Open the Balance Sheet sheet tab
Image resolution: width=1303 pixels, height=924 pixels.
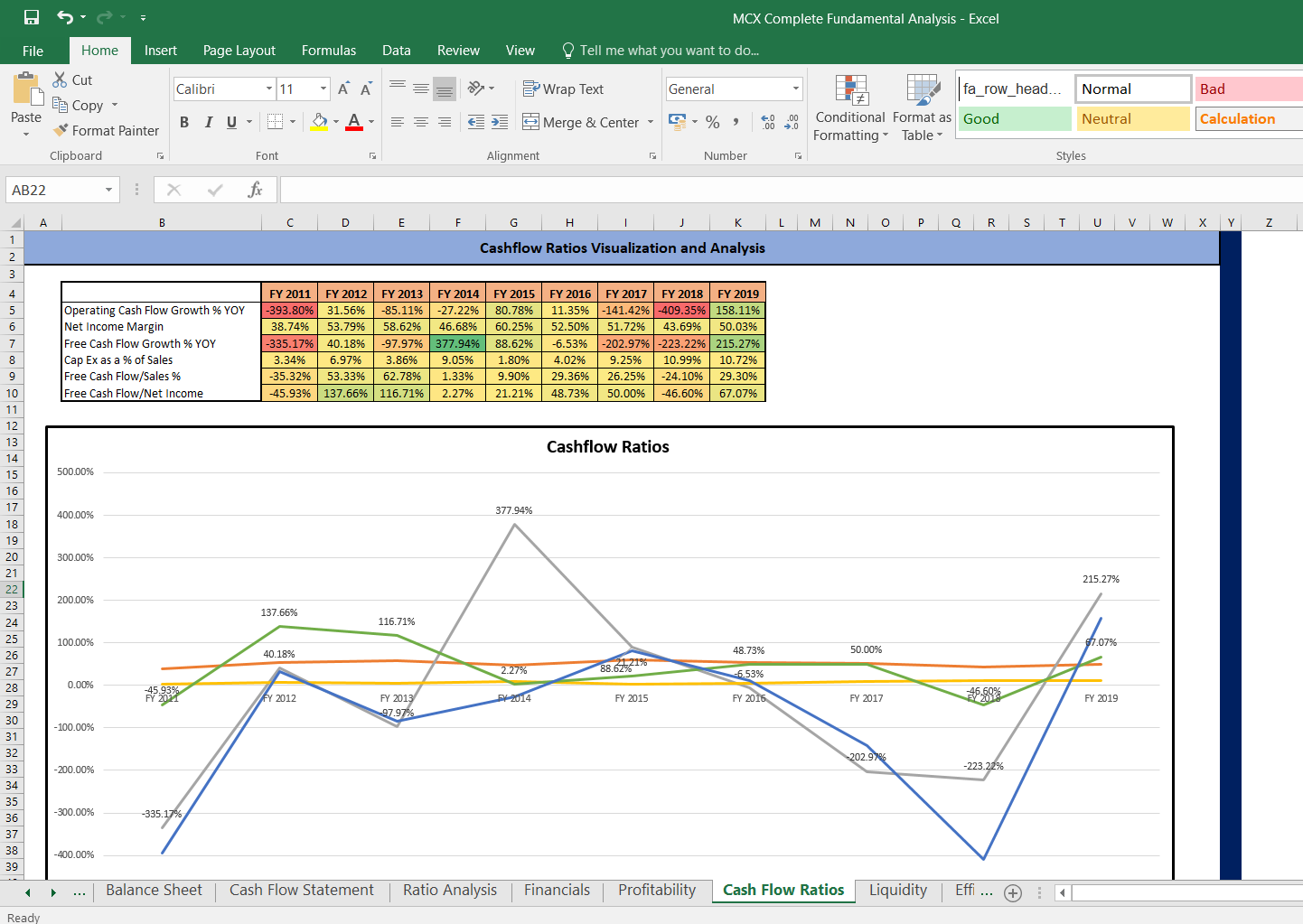[154, 890]
